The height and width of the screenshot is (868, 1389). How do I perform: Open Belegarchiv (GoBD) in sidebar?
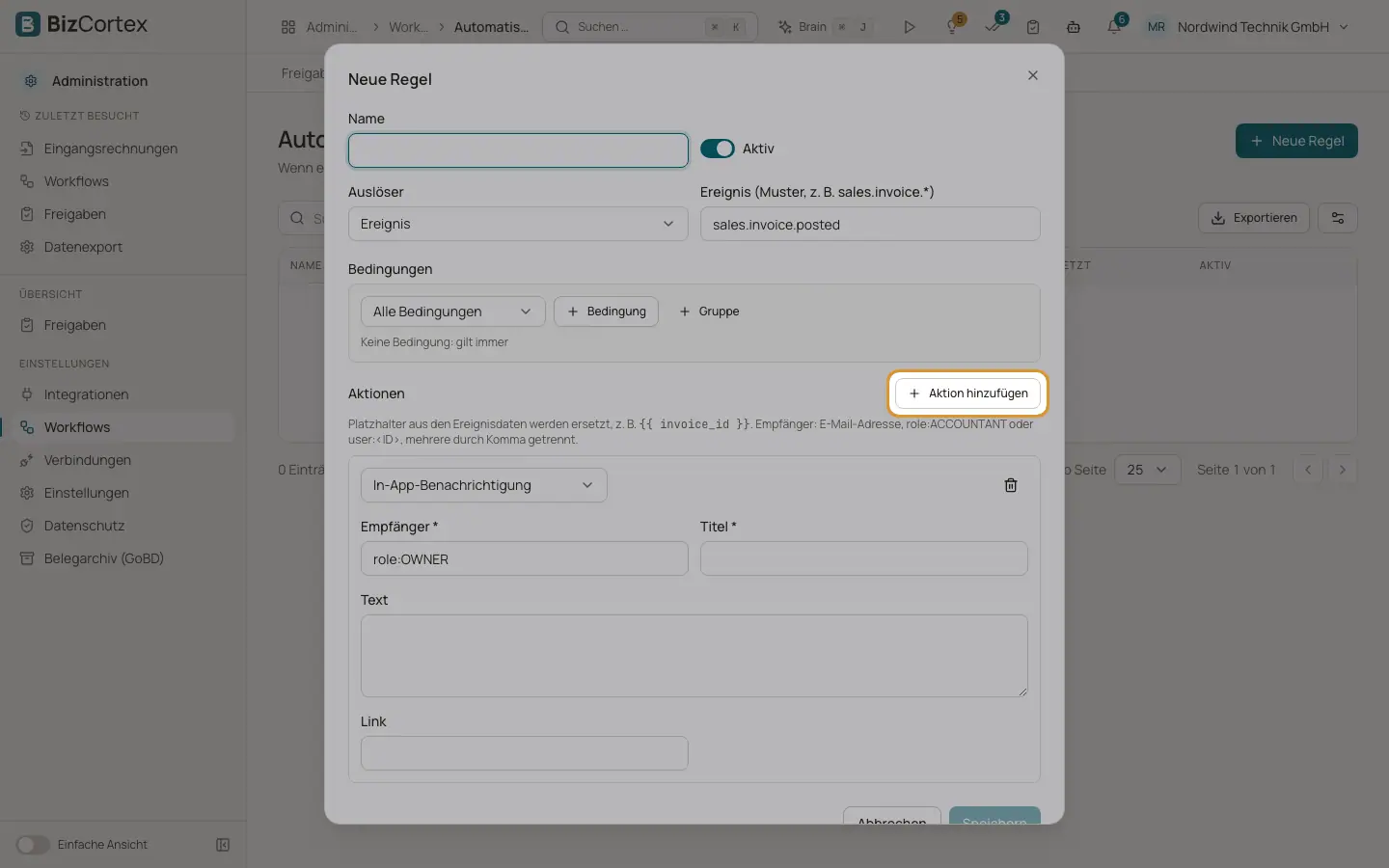pos(103,558)
